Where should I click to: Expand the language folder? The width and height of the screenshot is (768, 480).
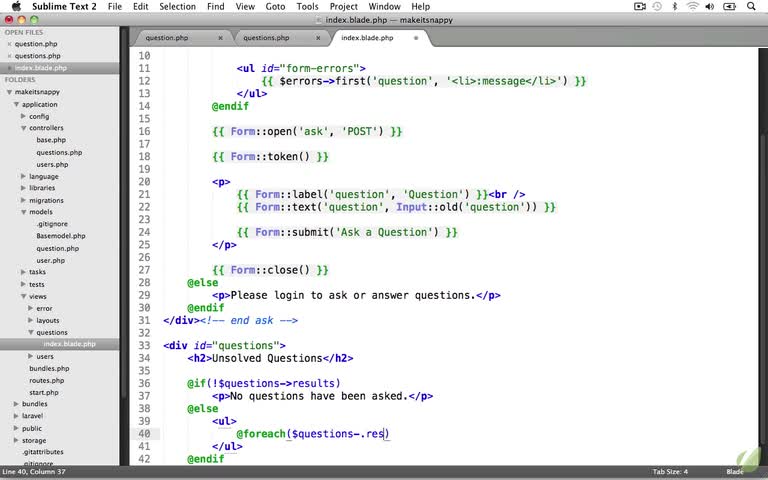[23, 176]
